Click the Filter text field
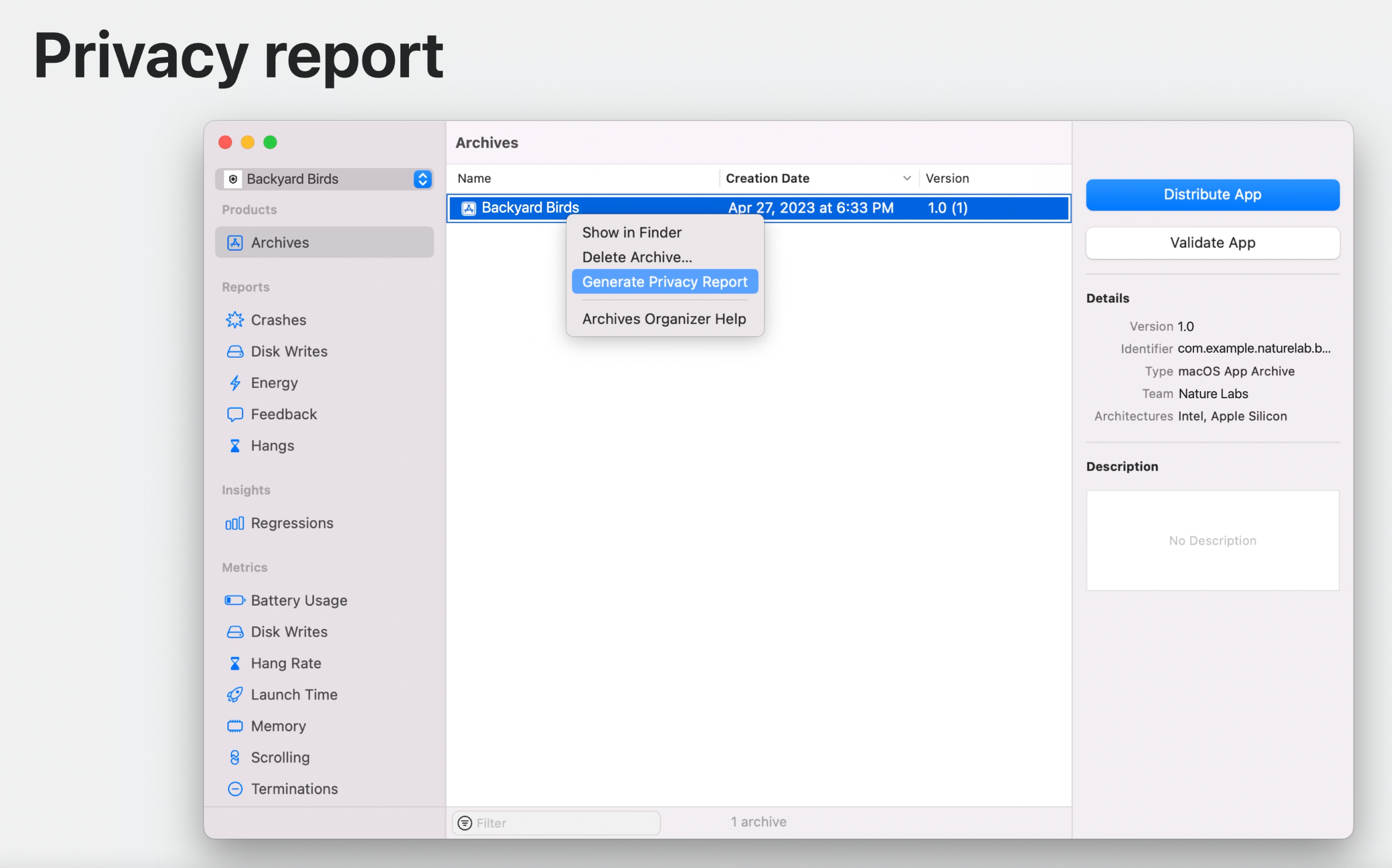Screen dimensions: 1392x868 point(562,823)
